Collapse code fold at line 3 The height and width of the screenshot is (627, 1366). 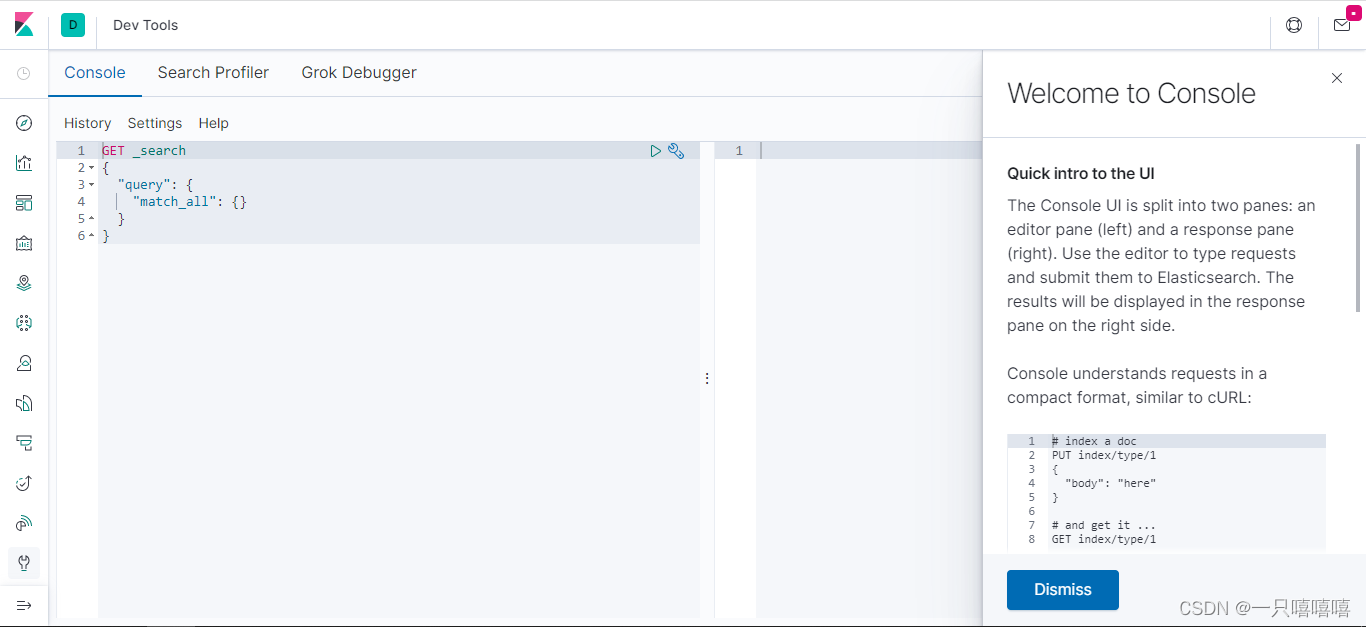91,185
